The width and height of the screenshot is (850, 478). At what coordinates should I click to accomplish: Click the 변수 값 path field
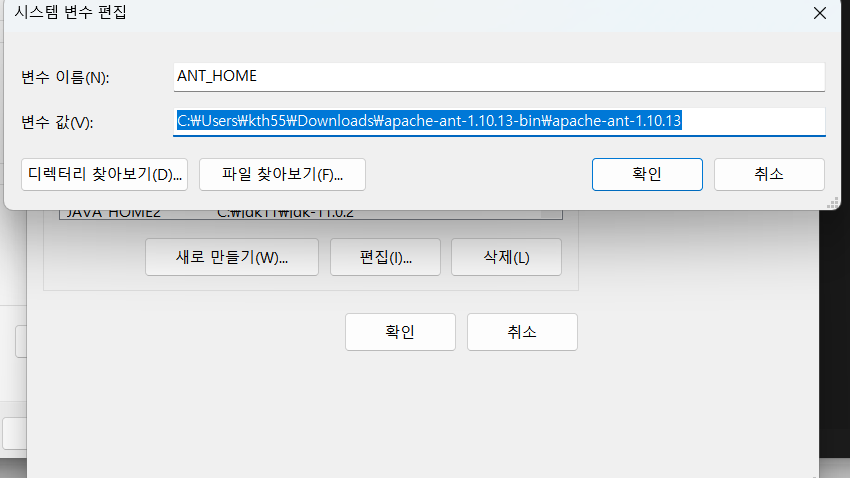point(499,121)
